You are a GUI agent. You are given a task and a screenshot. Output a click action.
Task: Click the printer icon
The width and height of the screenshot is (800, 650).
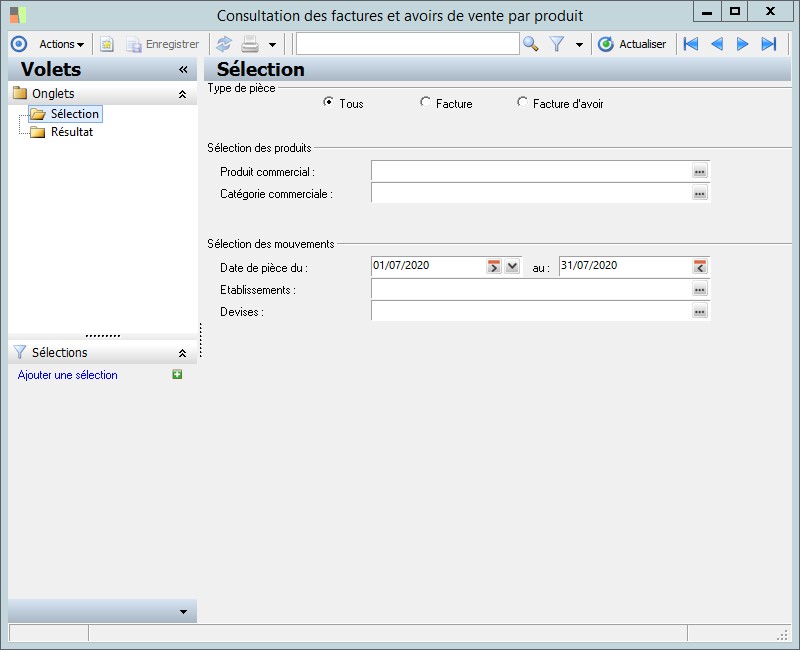tap(249, 44)
